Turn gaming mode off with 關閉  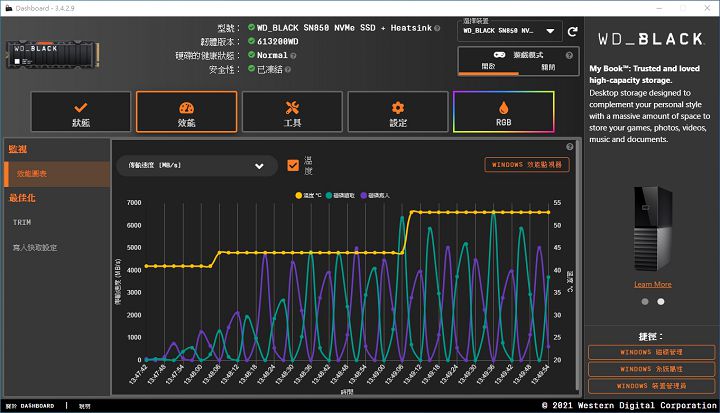coord(547,66)
